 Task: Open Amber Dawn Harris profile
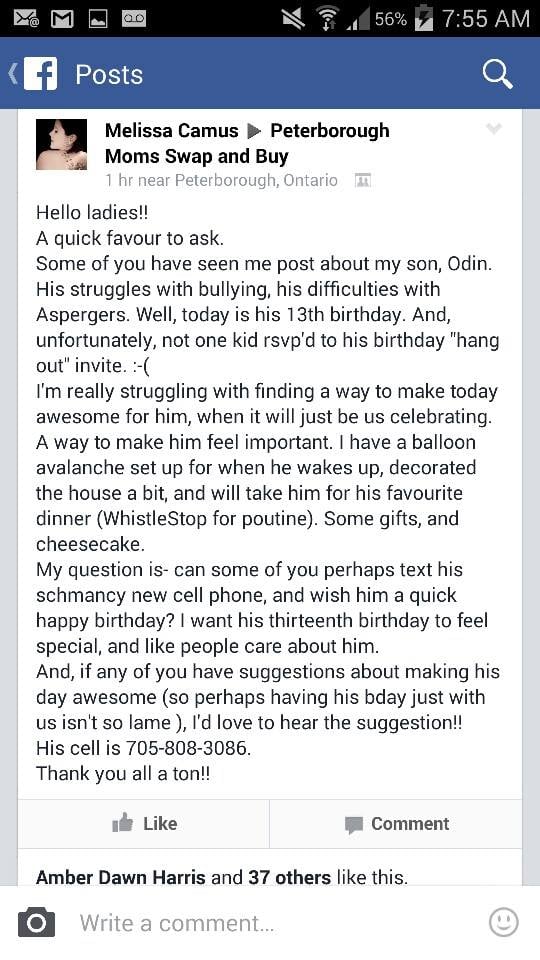(121, 877)
